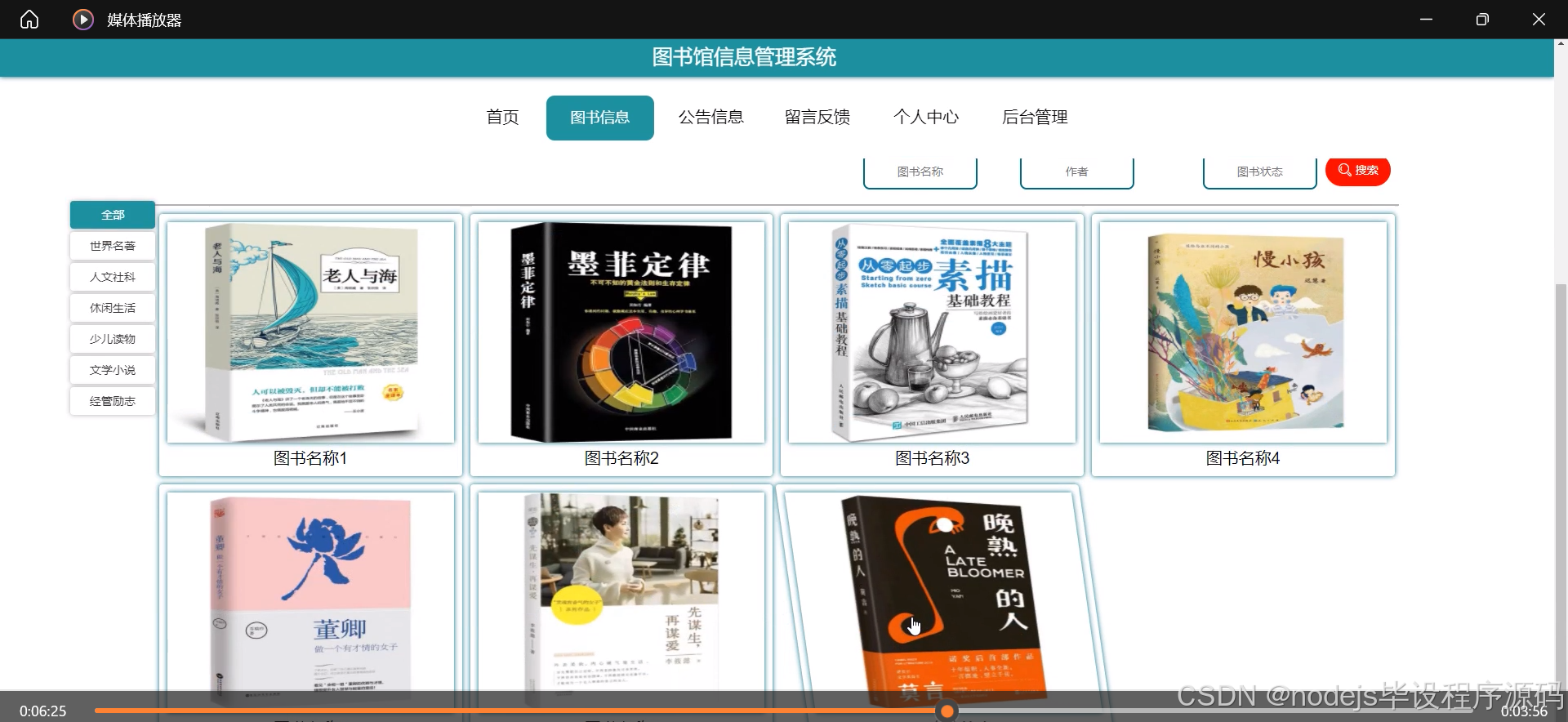Click the 图书馆信息管理系统 header title

coord(744,57)
